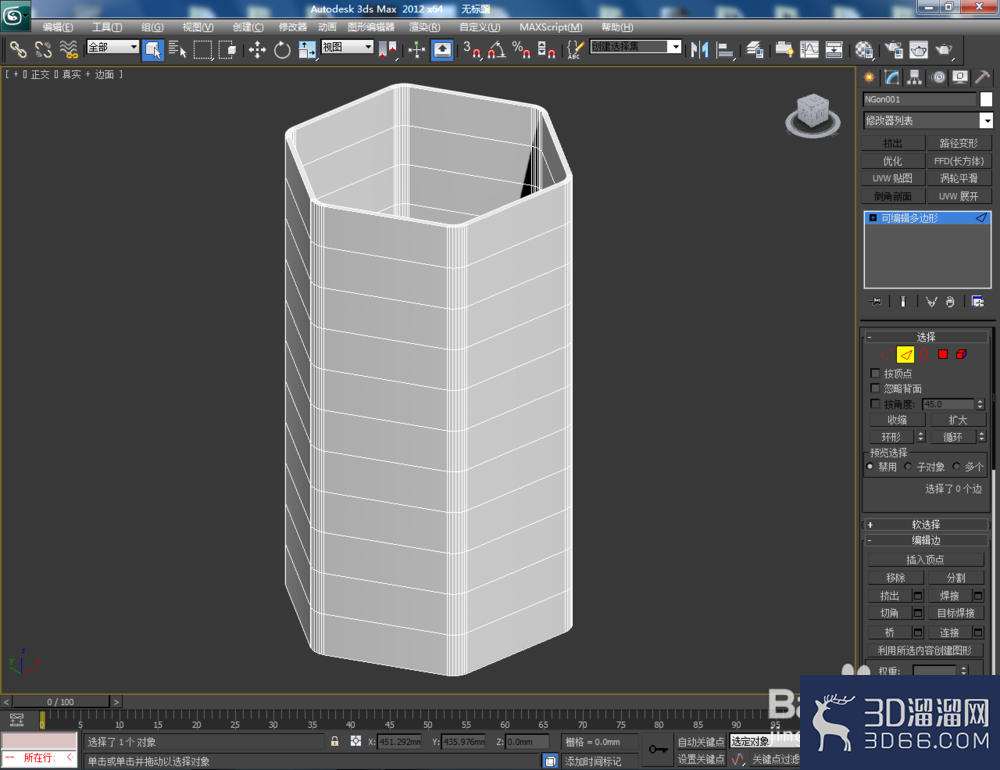
Task: Click the Mirror tool icon
Action: click(700, 50)
